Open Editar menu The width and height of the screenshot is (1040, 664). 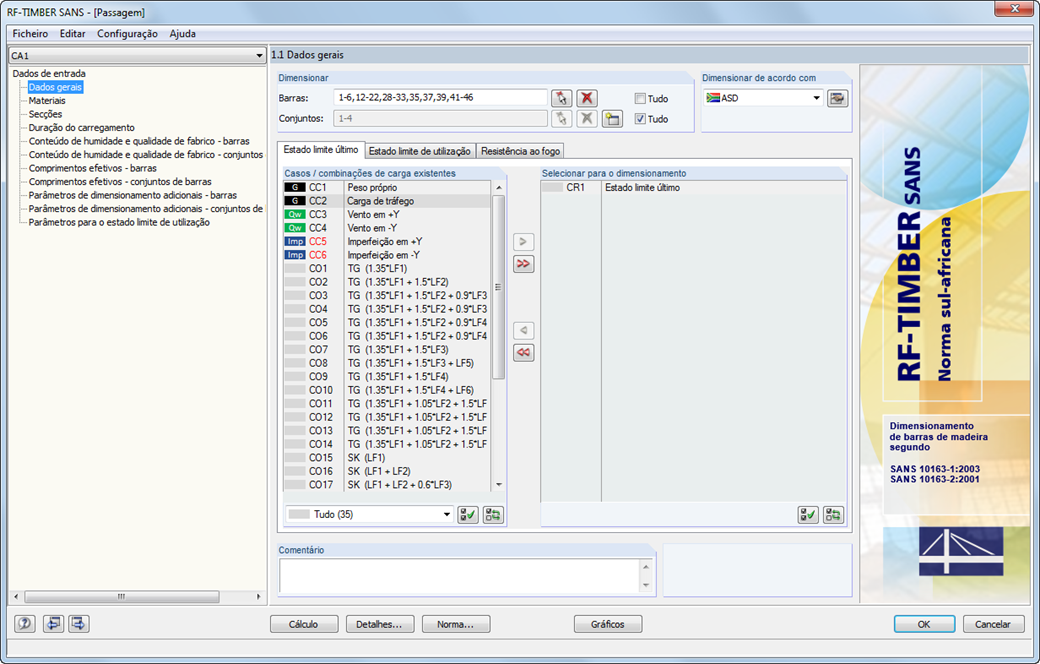(72, 34)
